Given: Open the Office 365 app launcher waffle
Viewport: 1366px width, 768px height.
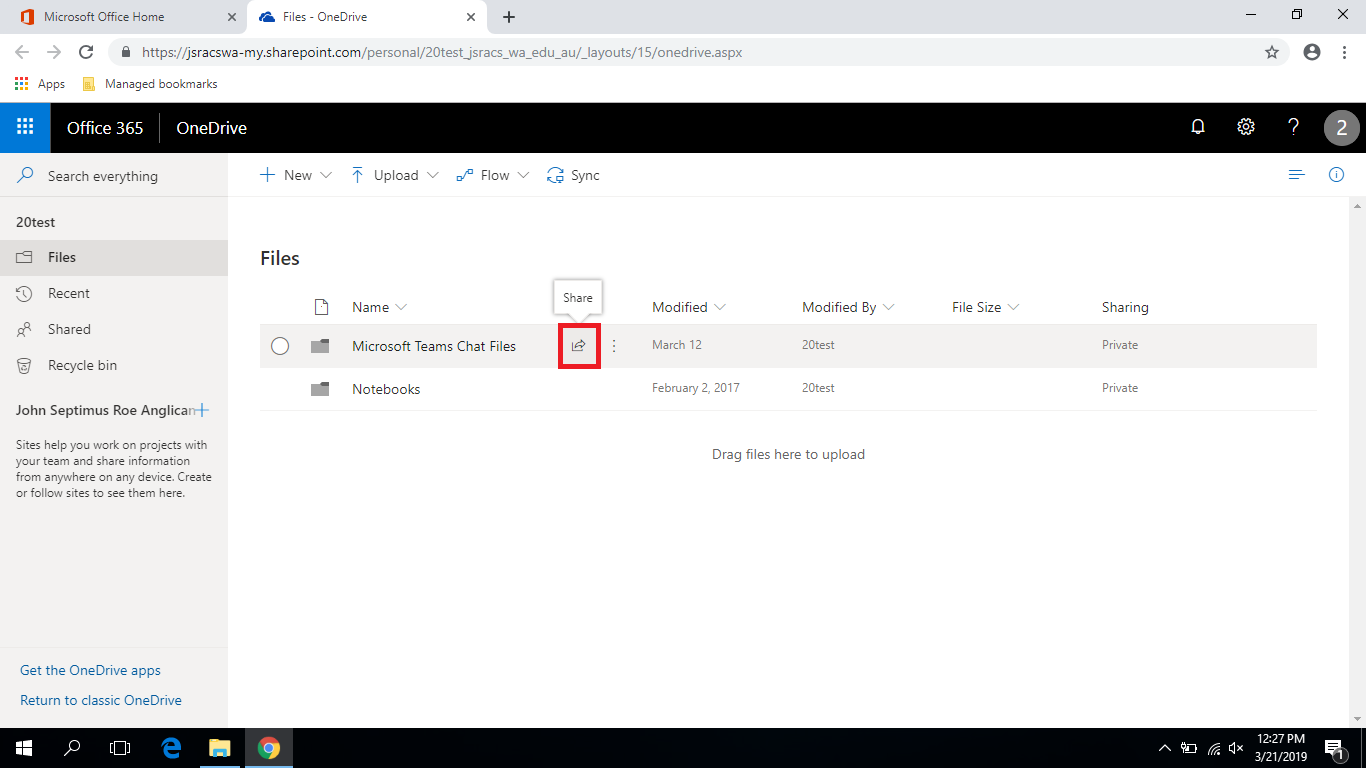Looking at the screenshot, I should click(x=25, y=127).
